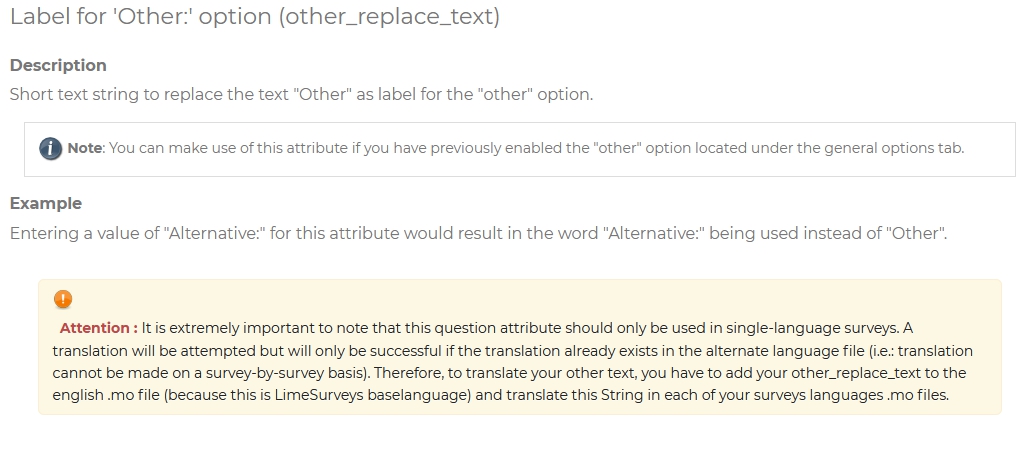Click the orange exclamation warning icon
This screenshot has width=1032, height=453.
click(x=62, y=299)
